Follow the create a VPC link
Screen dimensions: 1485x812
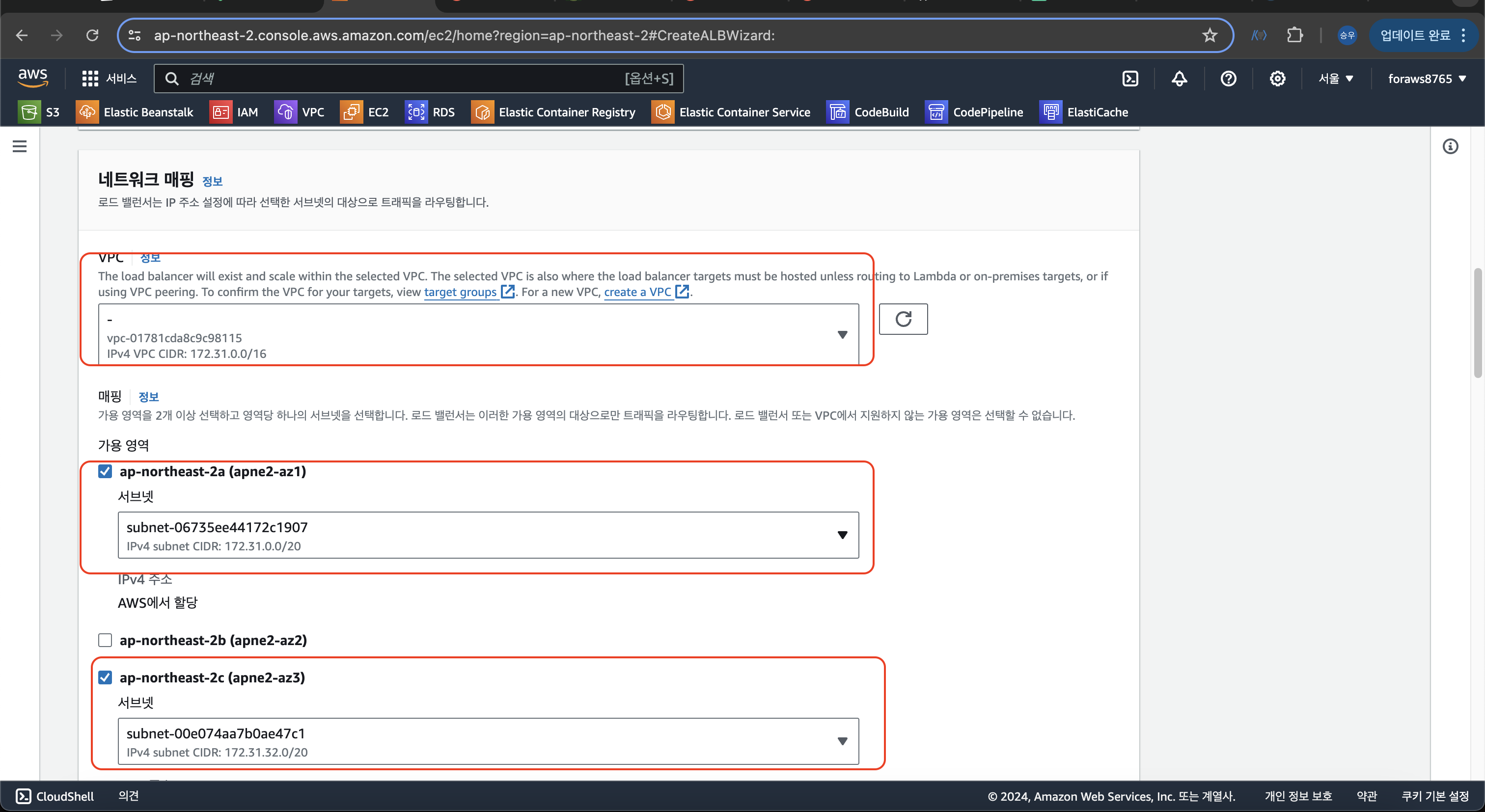tap(637, 292)
